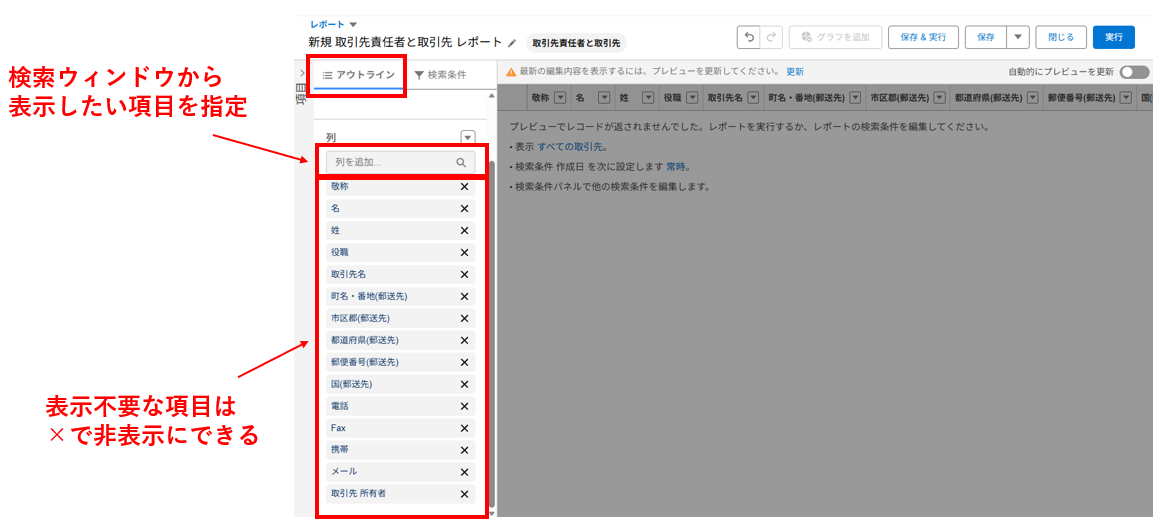Click the 保存 button
The width and height of the screenshot is (1165, 523).
[986, 36]
